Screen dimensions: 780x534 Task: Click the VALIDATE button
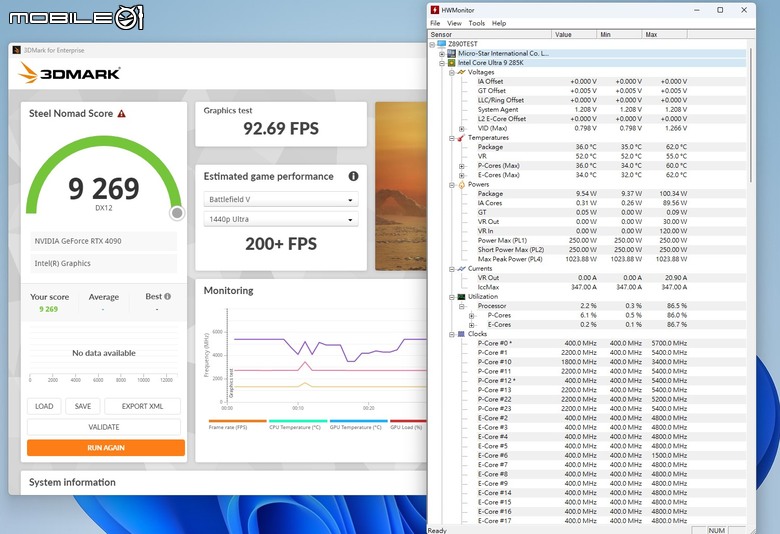[103, 427]
